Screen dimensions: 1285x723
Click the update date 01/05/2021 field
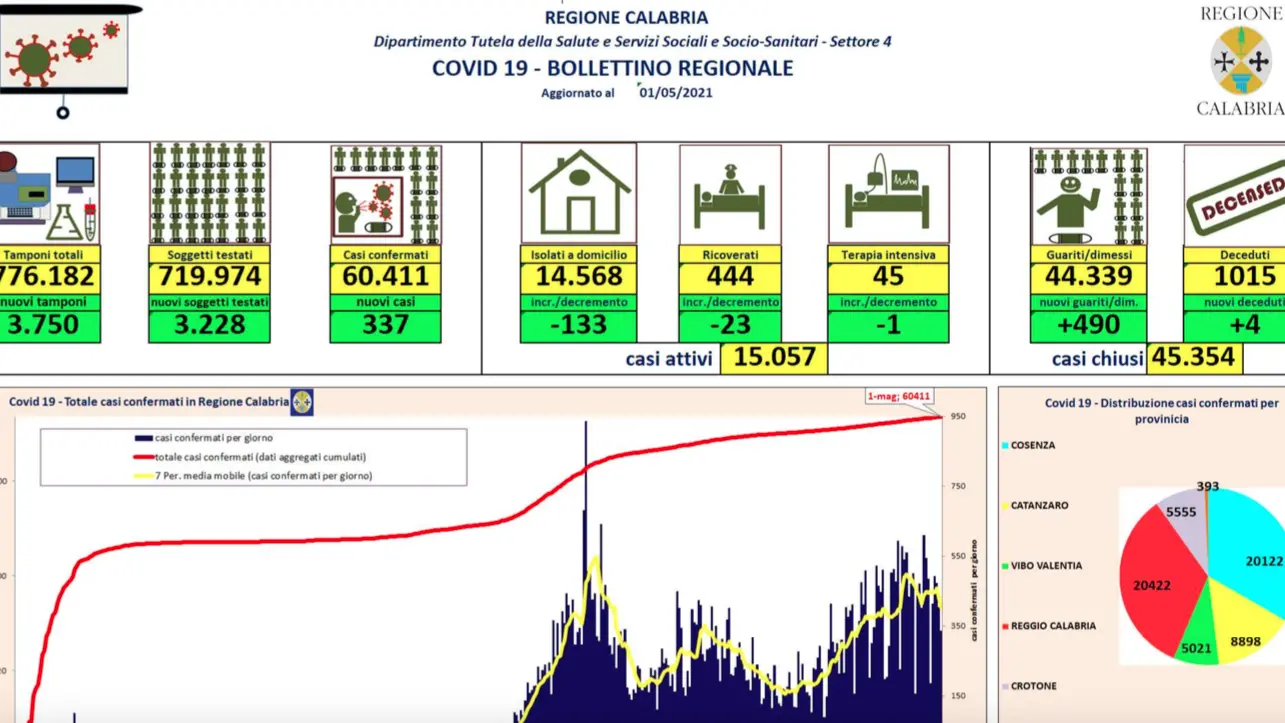(675, 92)
